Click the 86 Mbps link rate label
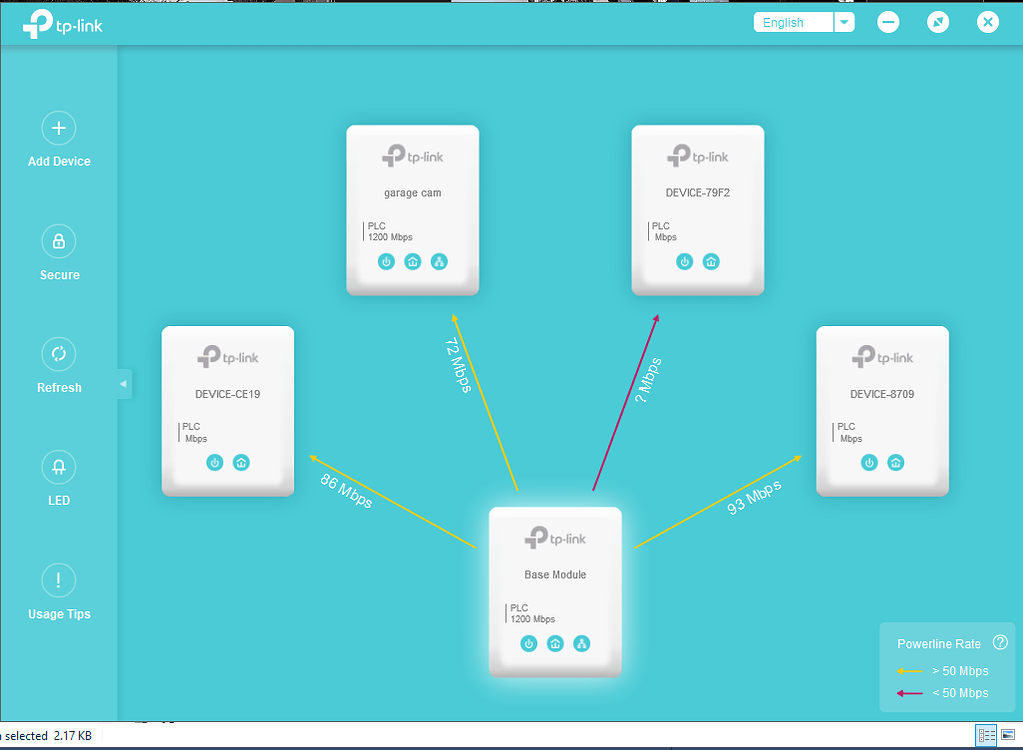Image resolution: width=1023 pixels, height=750 pixels. coord(346,490)
